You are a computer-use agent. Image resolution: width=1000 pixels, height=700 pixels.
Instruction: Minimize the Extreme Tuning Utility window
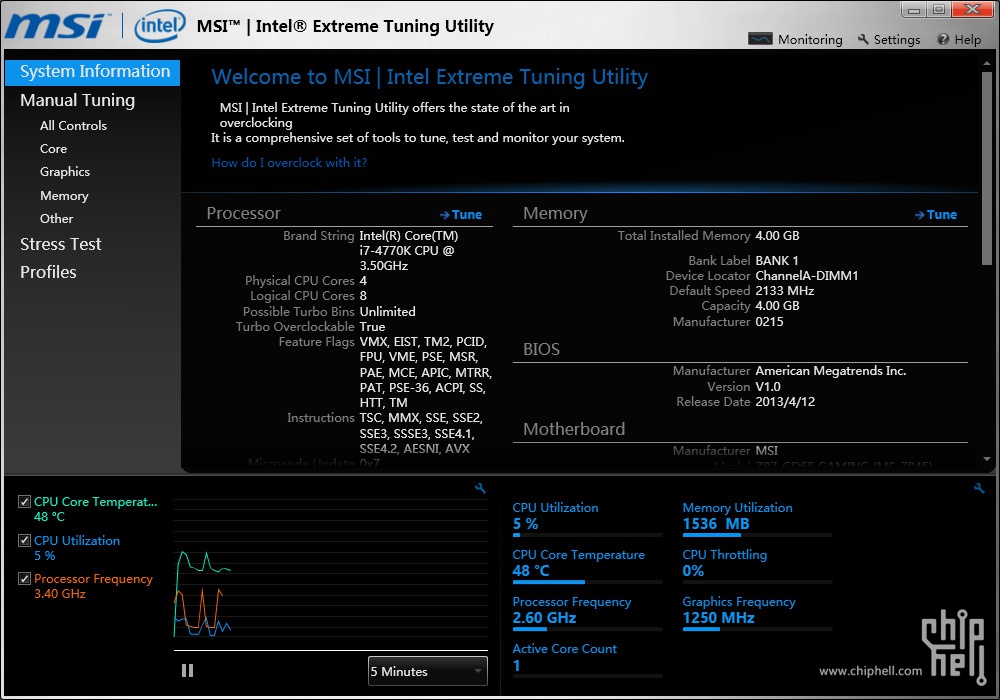[915, 10]
